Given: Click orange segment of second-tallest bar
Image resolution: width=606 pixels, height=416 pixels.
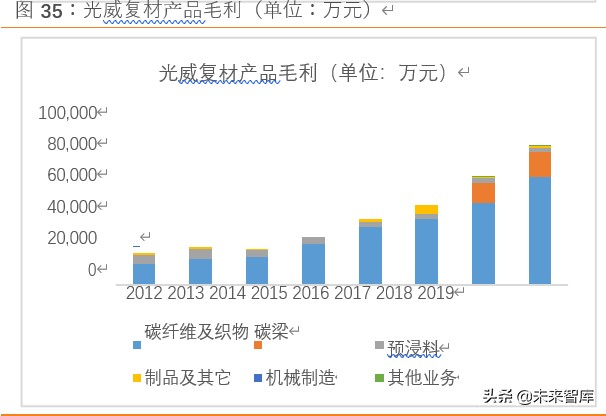Looking at the screenshot, I should (483, 193).
